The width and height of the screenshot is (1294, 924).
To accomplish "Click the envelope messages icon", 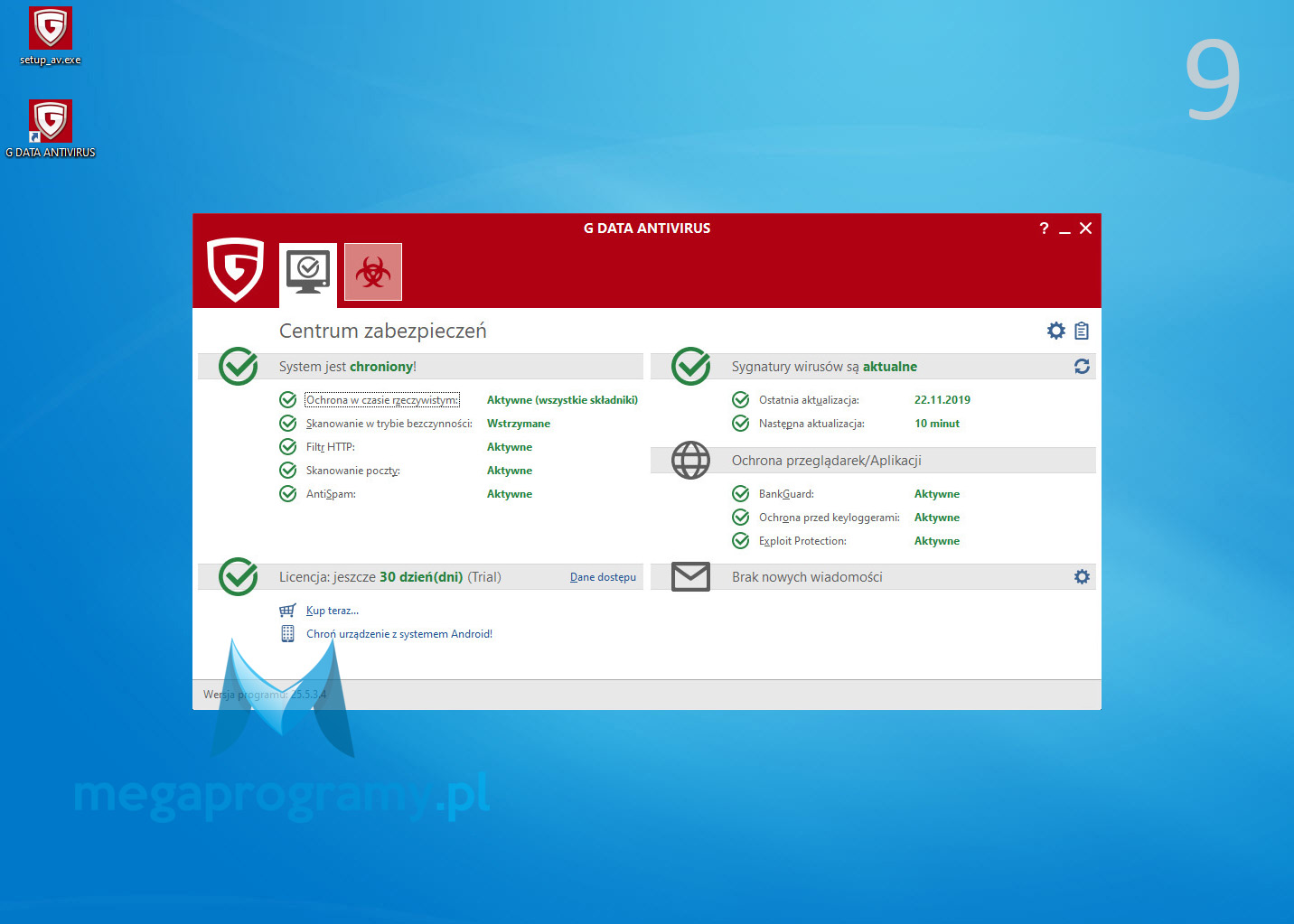I will 690,576.
